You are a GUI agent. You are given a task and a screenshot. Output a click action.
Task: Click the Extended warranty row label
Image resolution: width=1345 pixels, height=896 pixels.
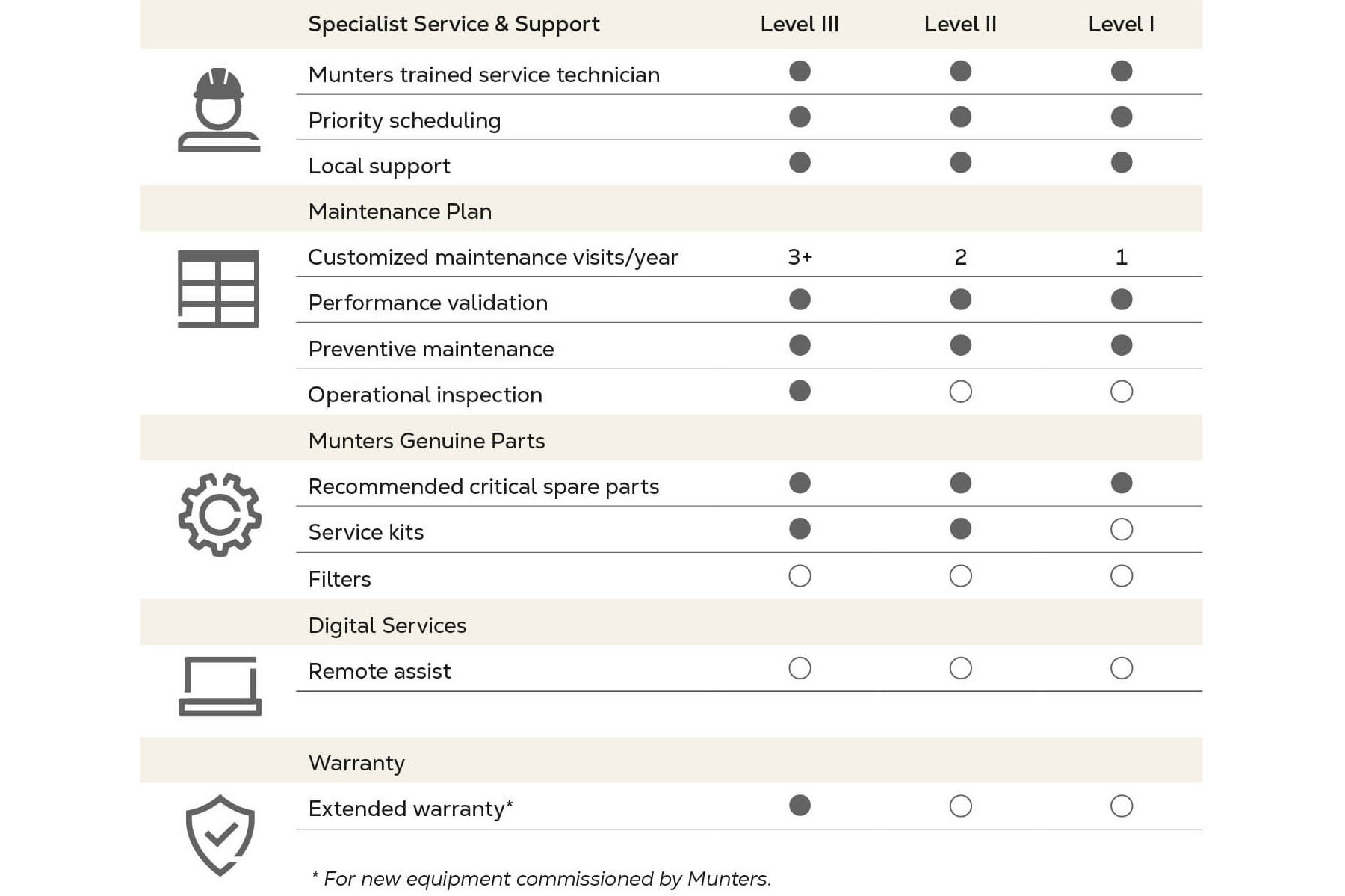point(410,809)
